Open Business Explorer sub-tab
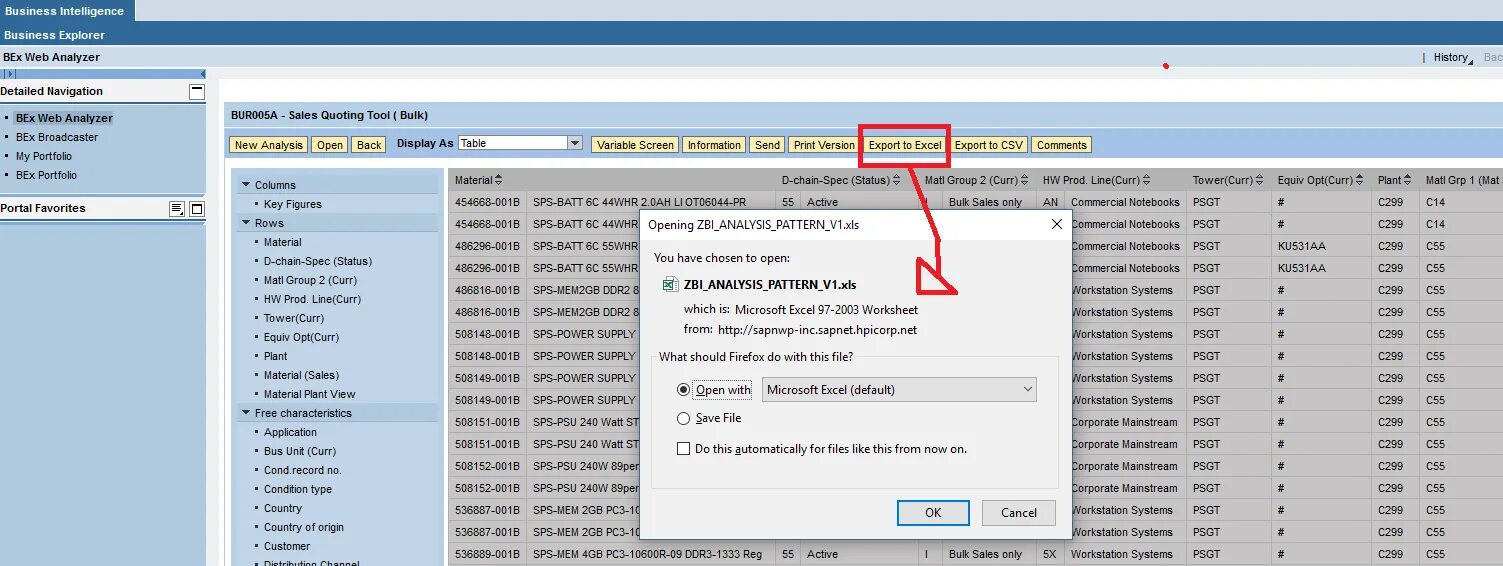Viewport: 1503px width, 566px height. (55, 35)
